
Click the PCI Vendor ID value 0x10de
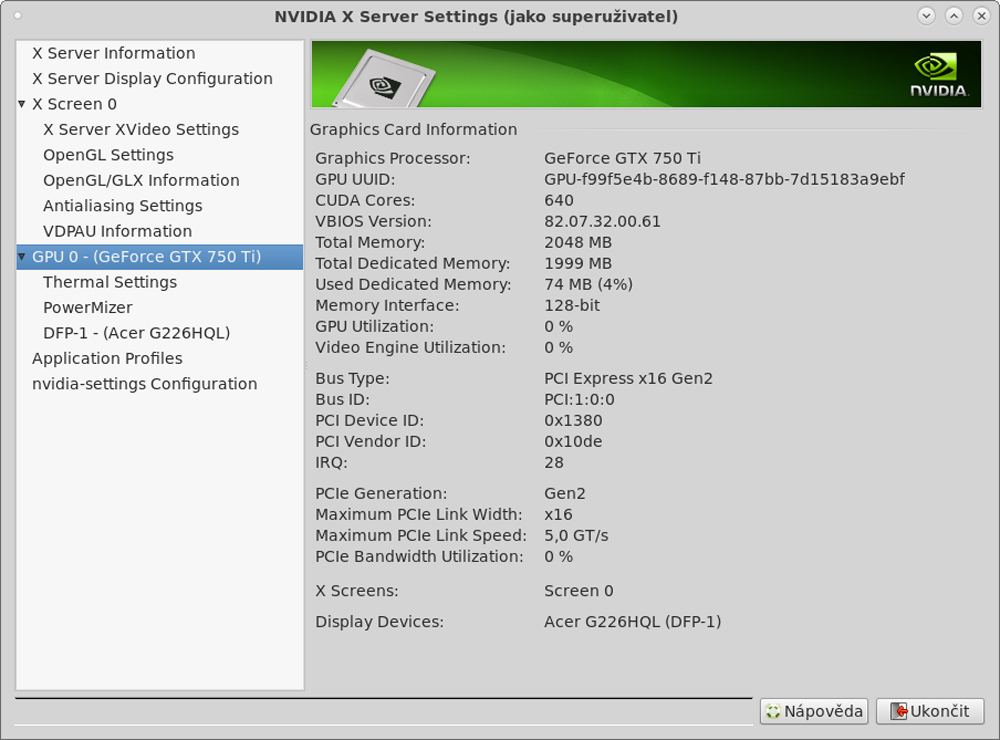pos(573,441)
